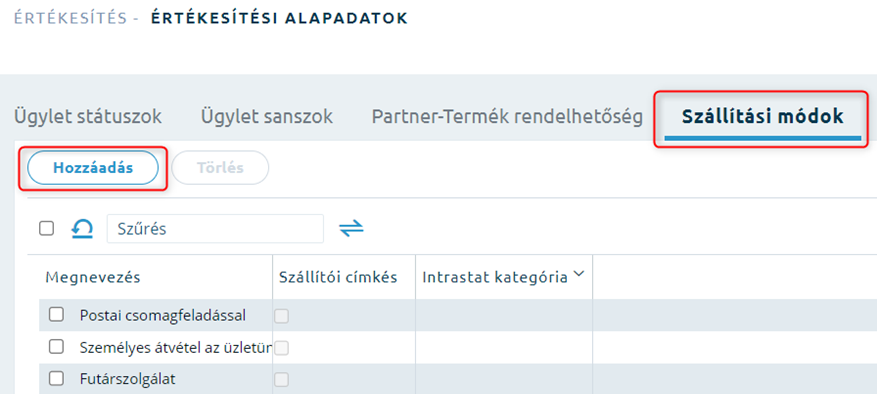Toggle Szállítói címkés for Személyes átvétel

click(281, 348)
